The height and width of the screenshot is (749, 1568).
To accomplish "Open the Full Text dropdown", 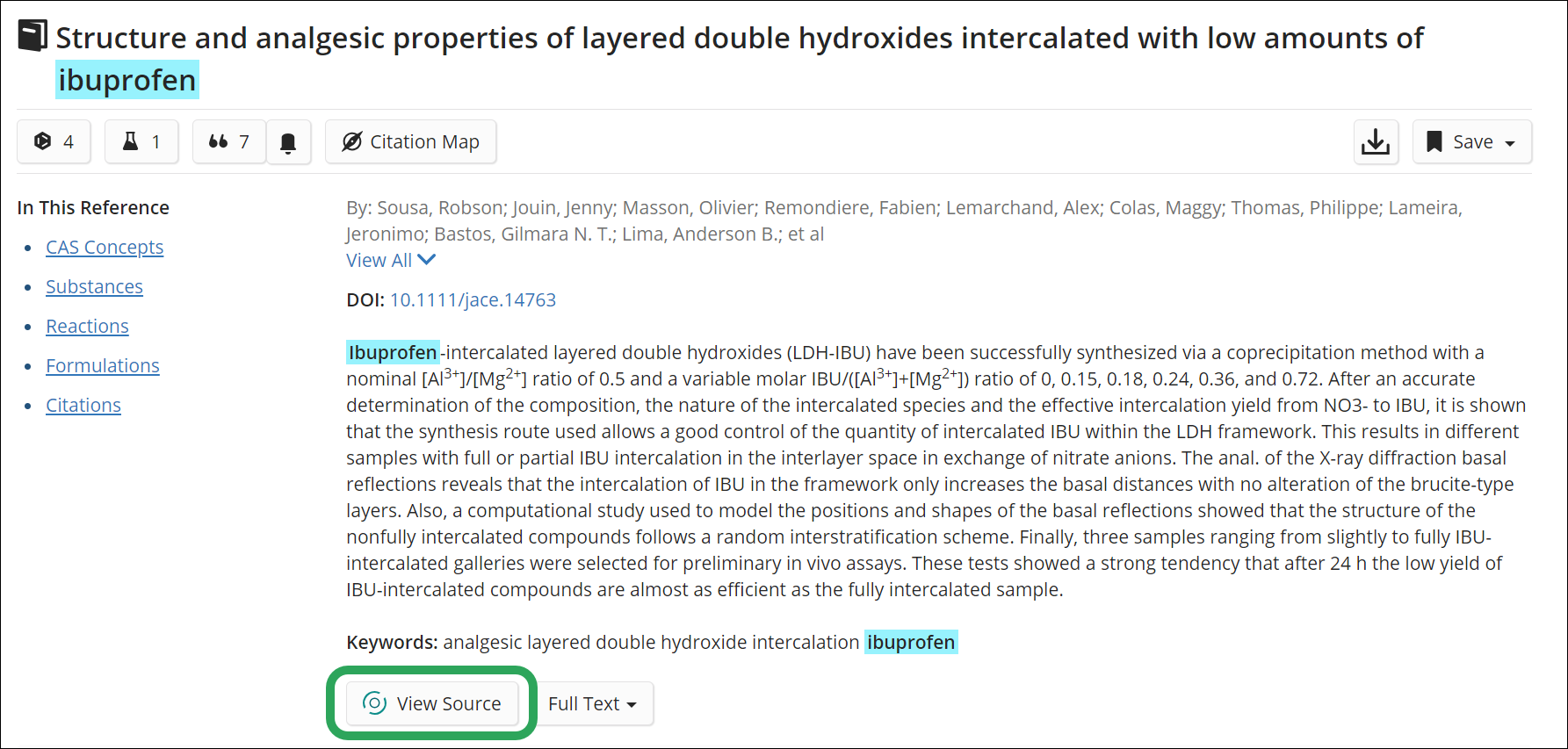I will coord(593,703).
